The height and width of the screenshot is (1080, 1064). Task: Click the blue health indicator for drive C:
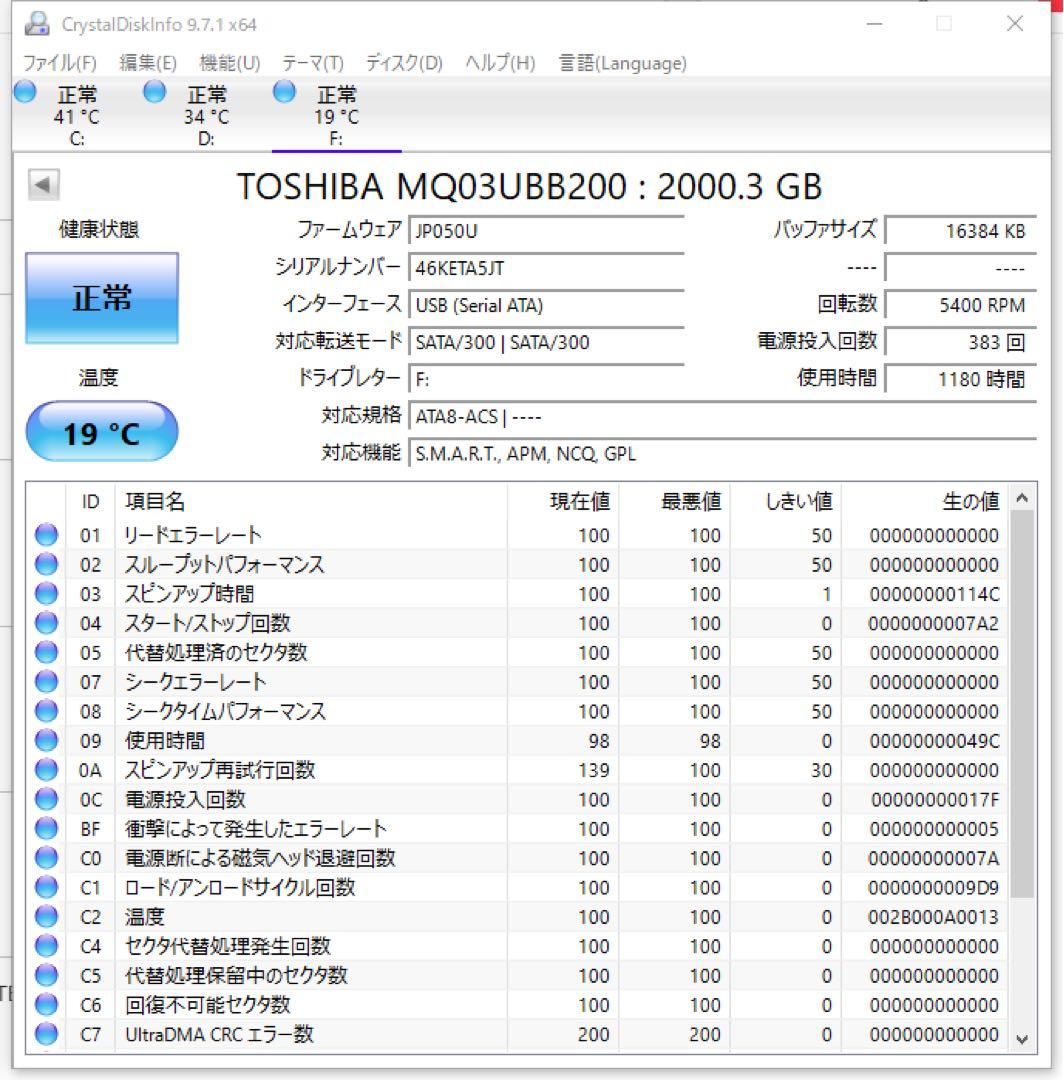coord(22,91)
